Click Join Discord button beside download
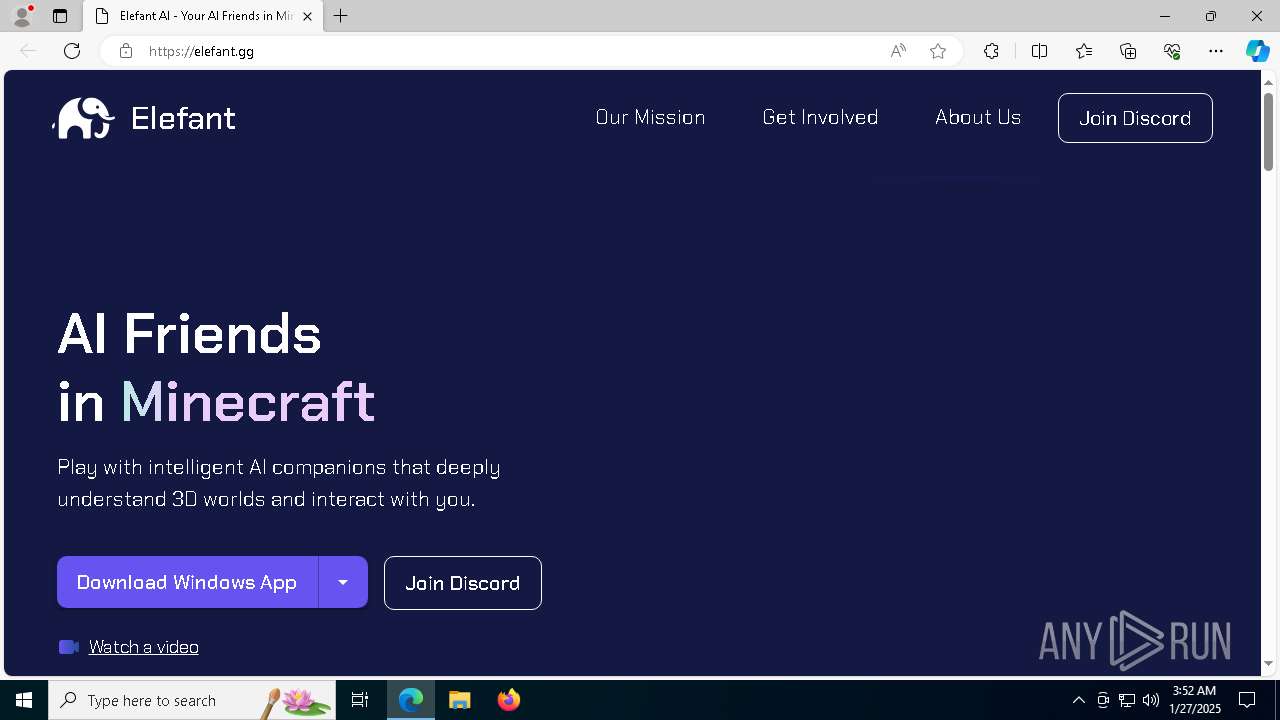The height and width of the screenshot is (720, 1280). pyautogui.click(x=463, y=583)
